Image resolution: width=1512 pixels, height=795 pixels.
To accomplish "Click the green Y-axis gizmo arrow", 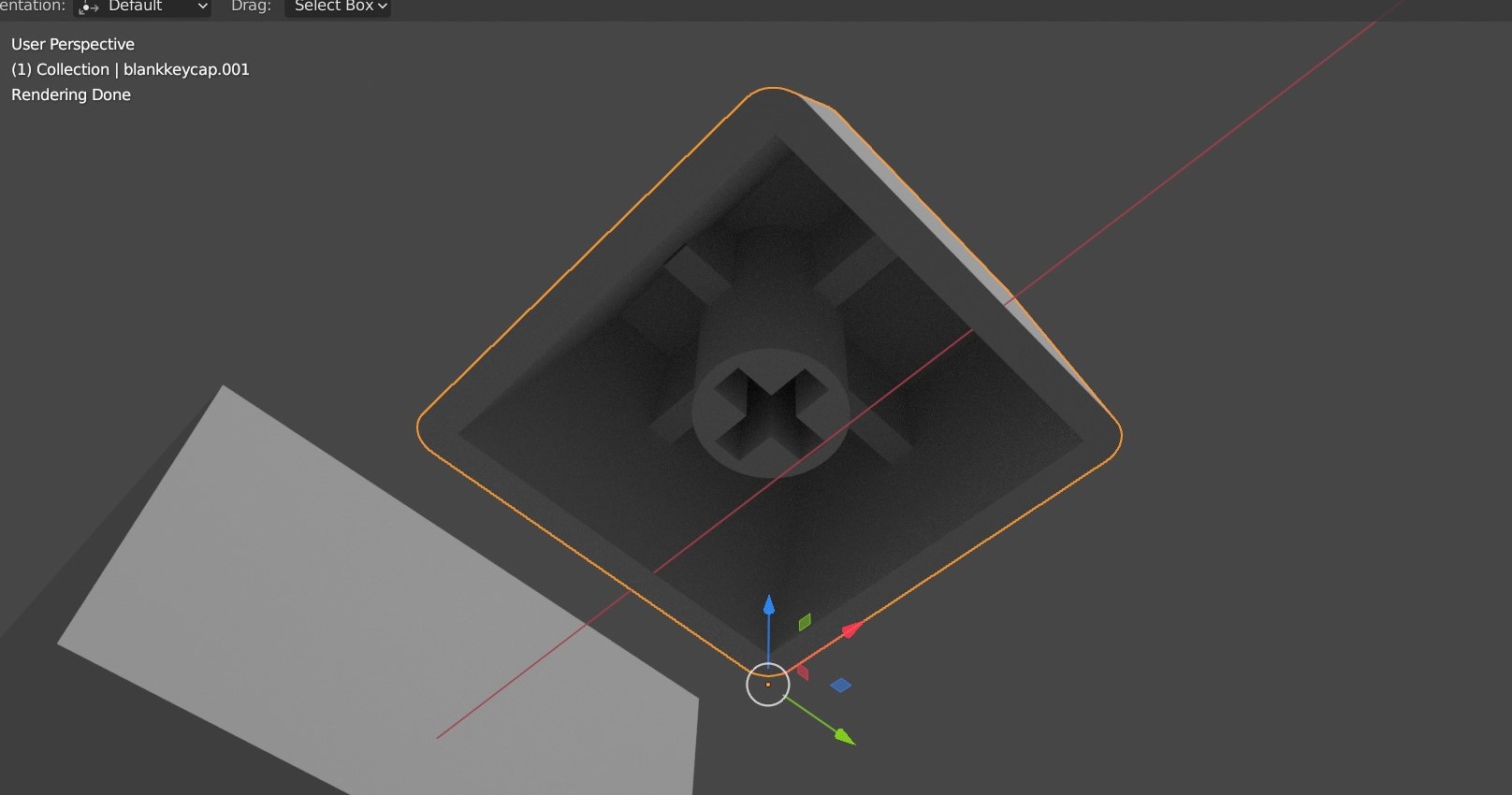I will (x=844, y=737).
